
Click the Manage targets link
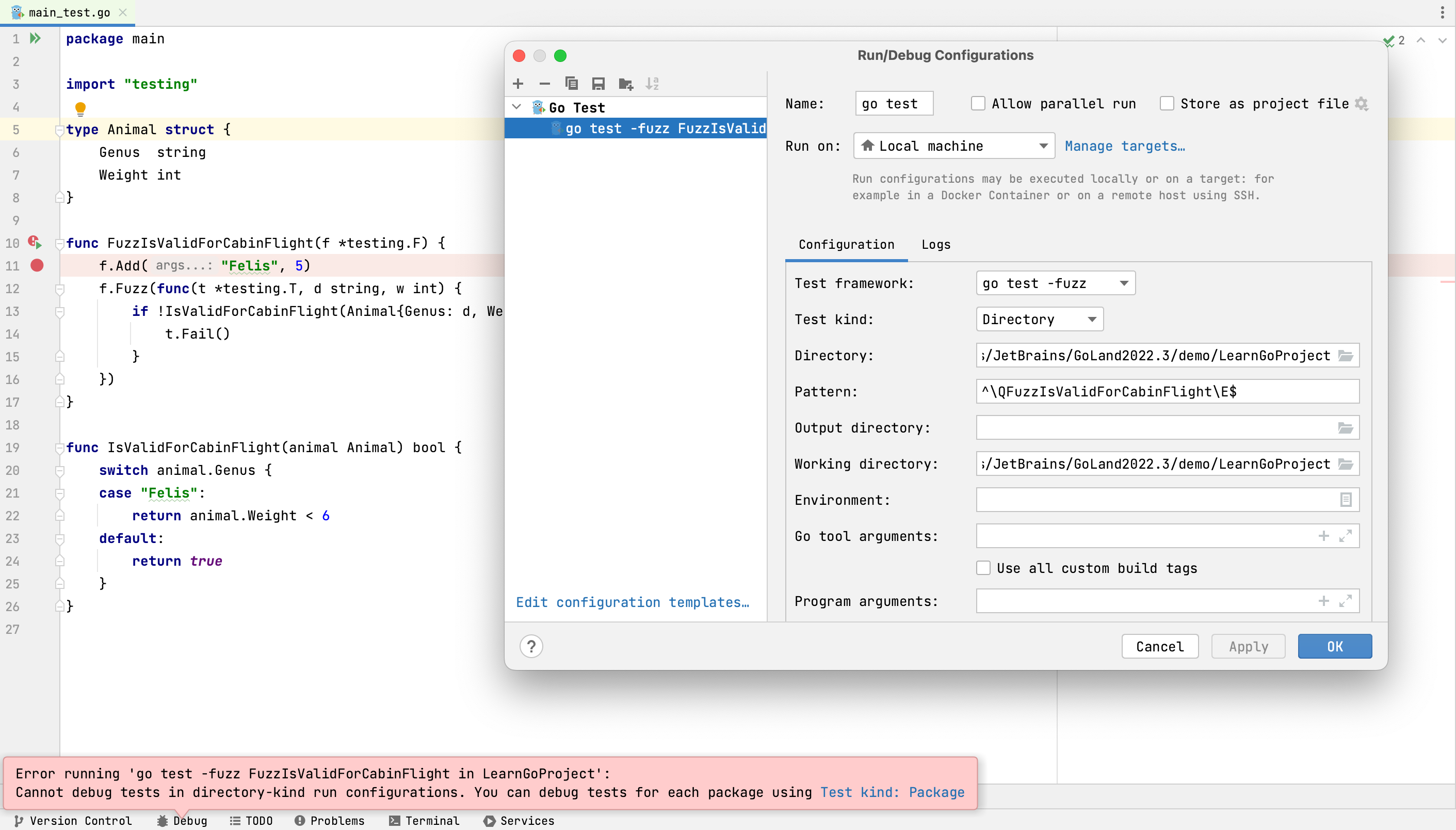[x=1125, y=146]
